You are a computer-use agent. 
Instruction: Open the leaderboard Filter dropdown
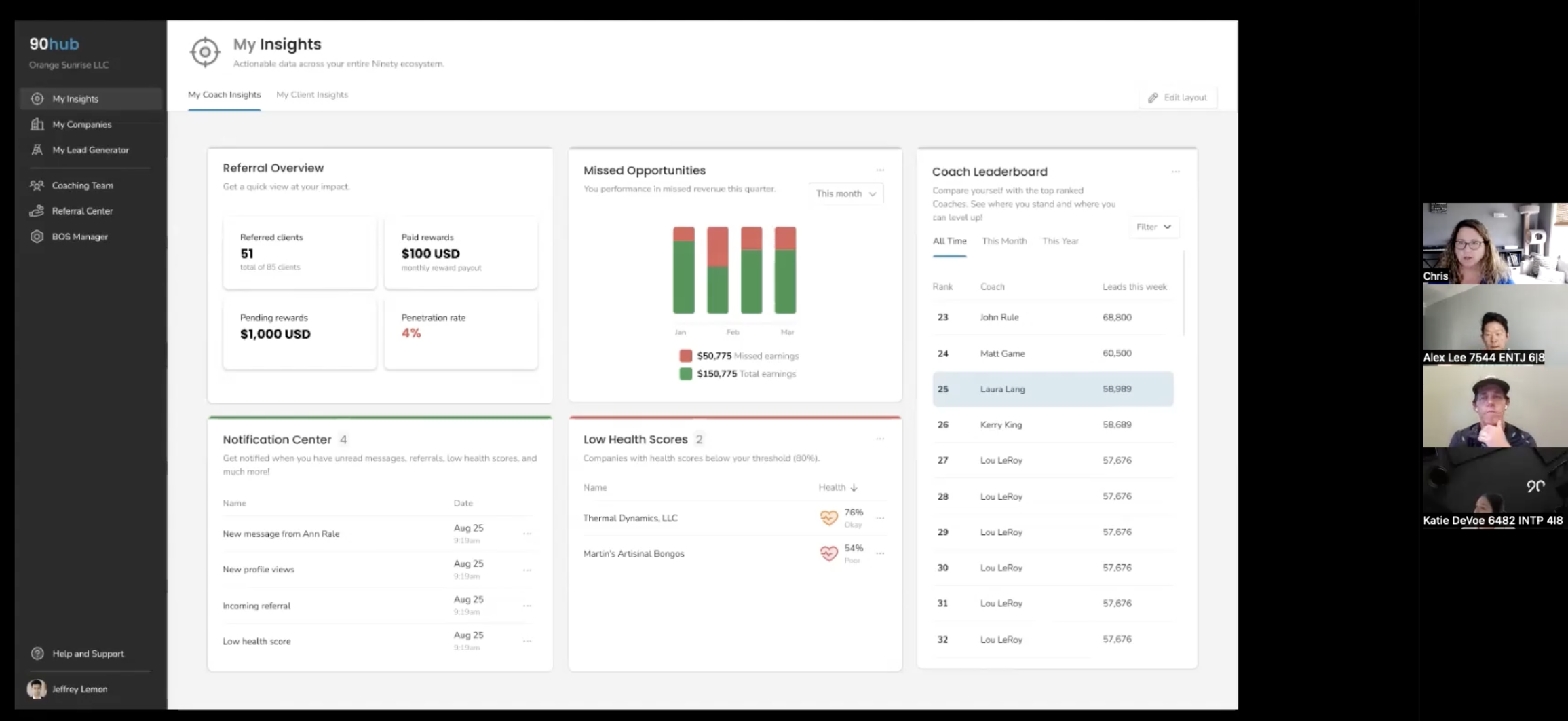pyautogui.click(x=1153, y=227)
